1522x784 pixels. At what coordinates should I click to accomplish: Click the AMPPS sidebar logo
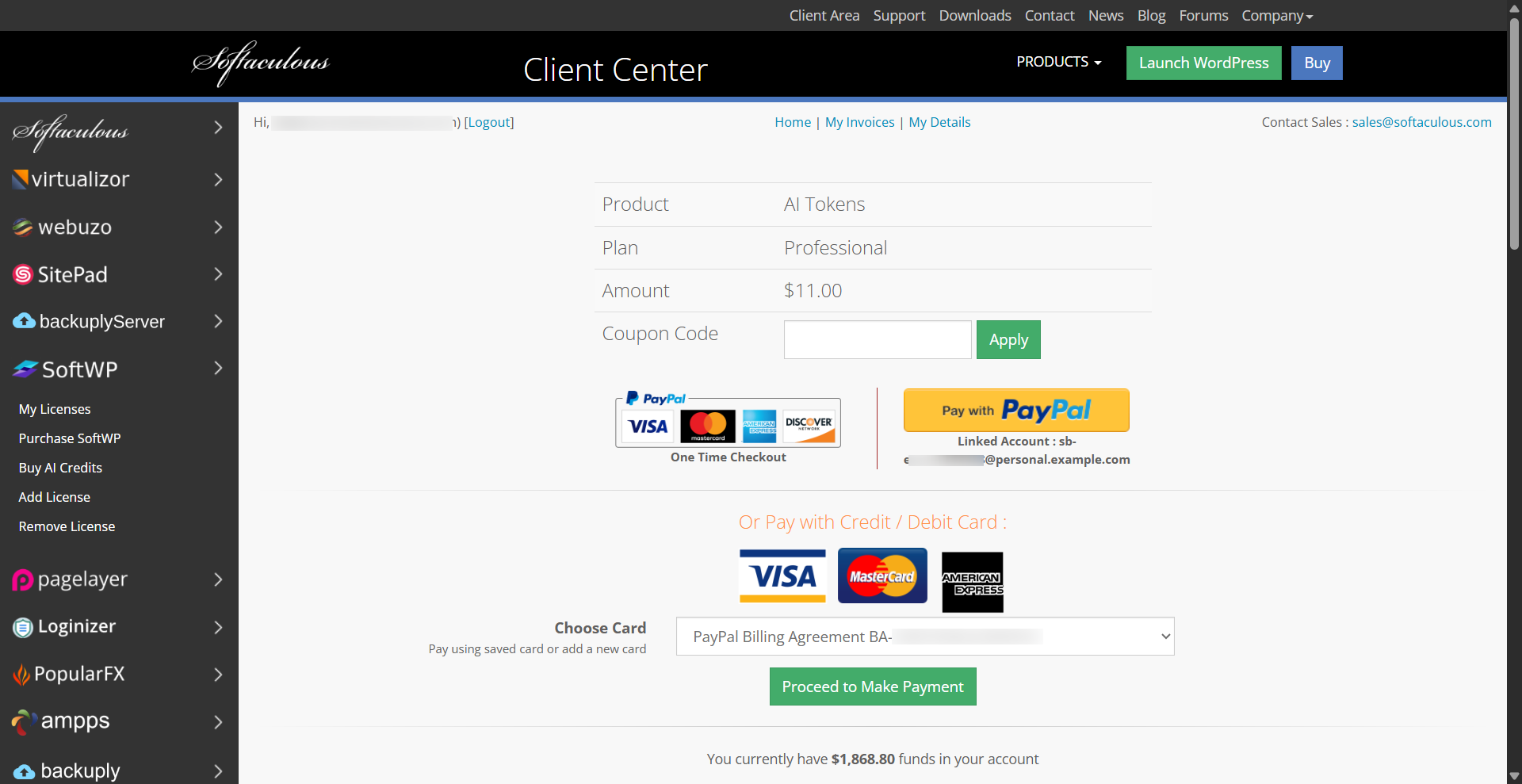tap(61, 721)
